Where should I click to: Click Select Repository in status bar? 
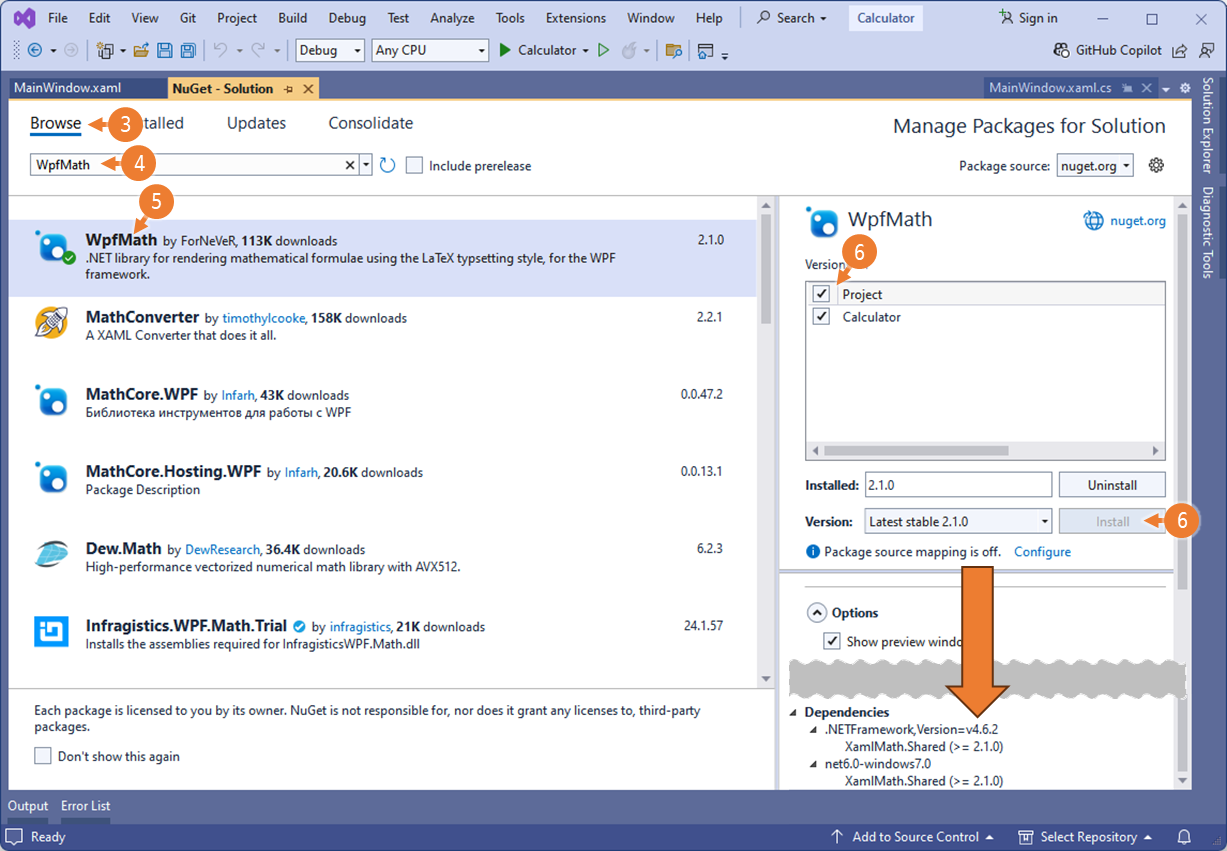[1085, 837]
